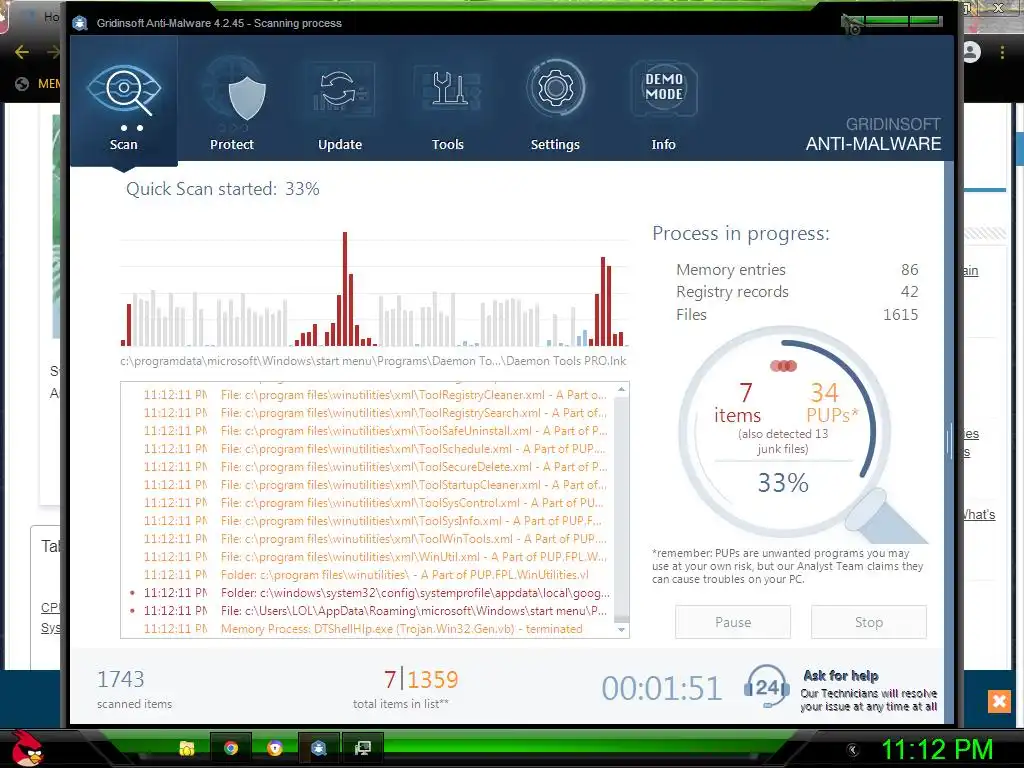Open the Update arrows icon
The height and width of the screenshot is (768, 1024).
tap(340, 89)
